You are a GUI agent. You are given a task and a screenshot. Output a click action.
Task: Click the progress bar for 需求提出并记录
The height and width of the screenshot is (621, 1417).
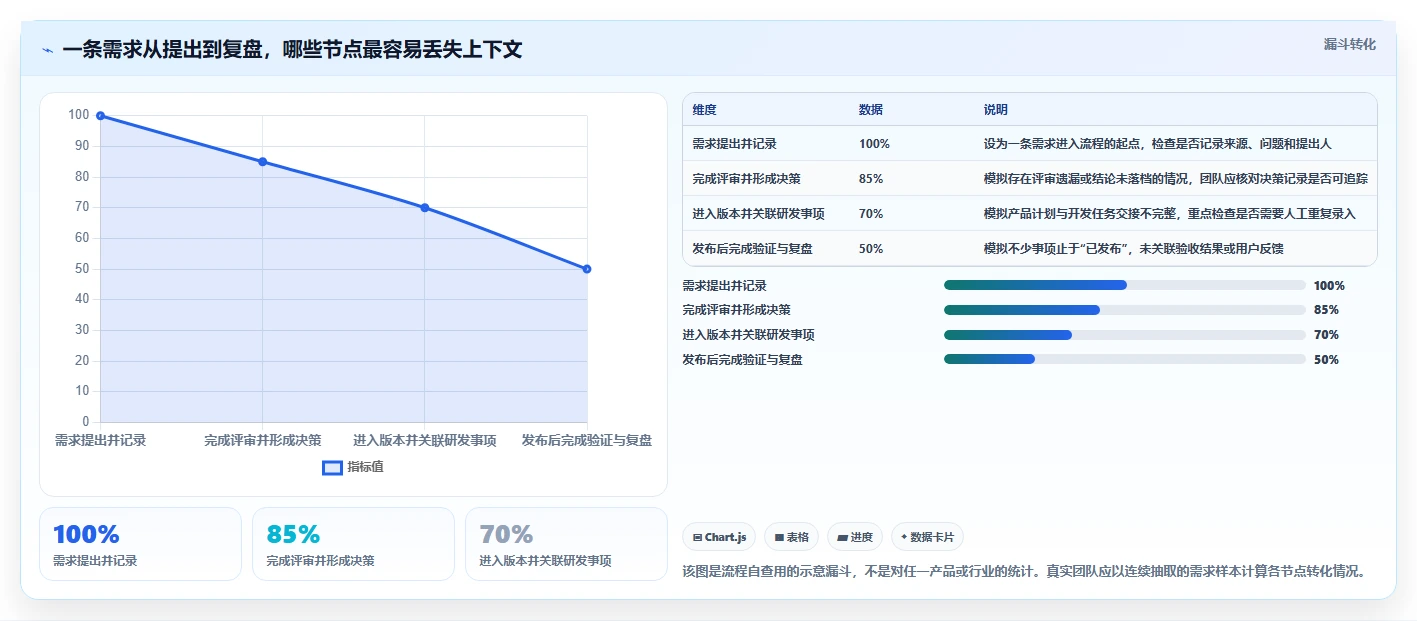(1125, 285)
